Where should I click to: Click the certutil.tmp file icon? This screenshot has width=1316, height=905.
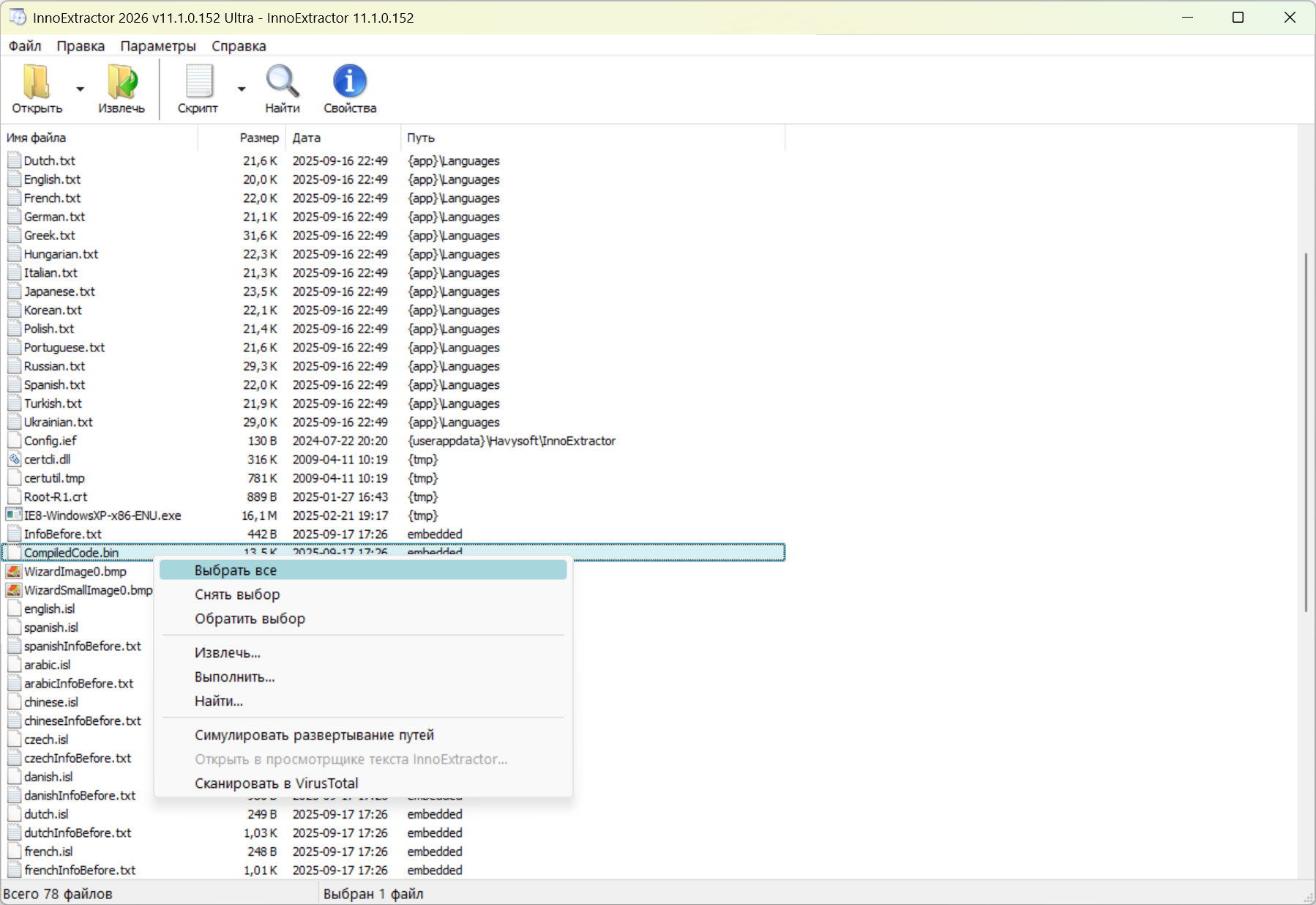click(14, 477)
